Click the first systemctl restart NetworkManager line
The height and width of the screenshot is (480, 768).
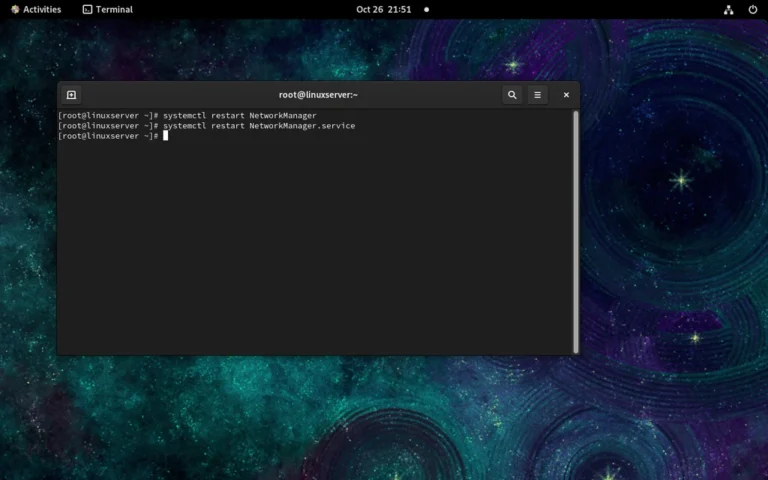tap(239, 116)
